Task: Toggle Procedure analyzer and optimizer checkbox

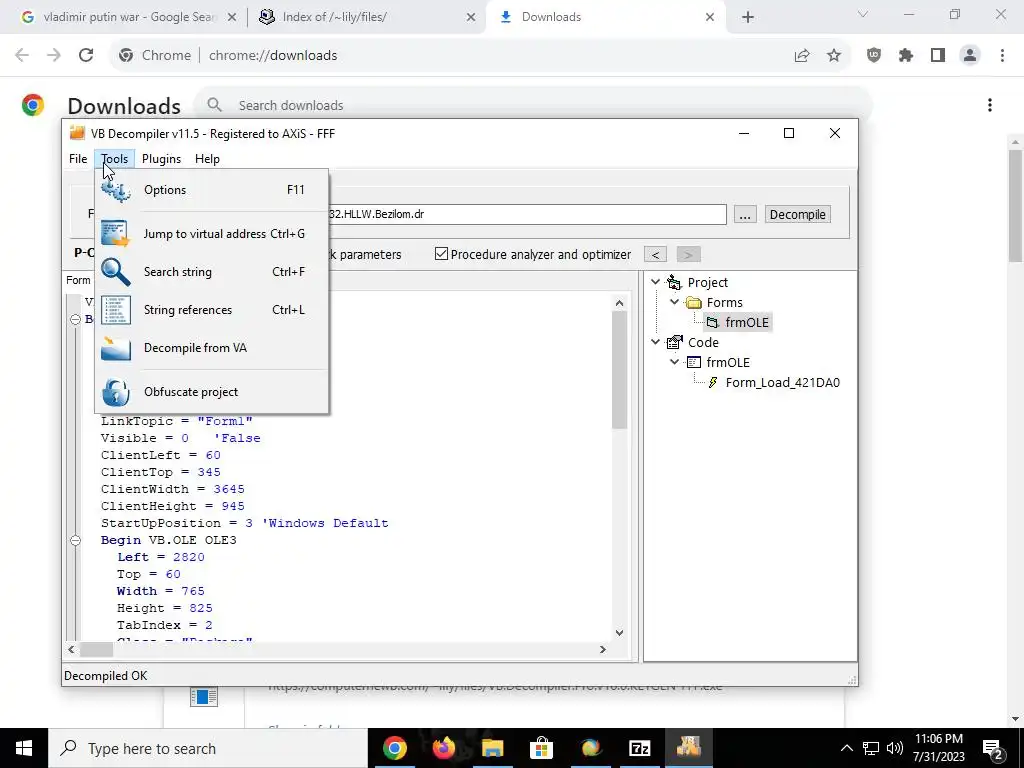Action: (x=441, y=254)
